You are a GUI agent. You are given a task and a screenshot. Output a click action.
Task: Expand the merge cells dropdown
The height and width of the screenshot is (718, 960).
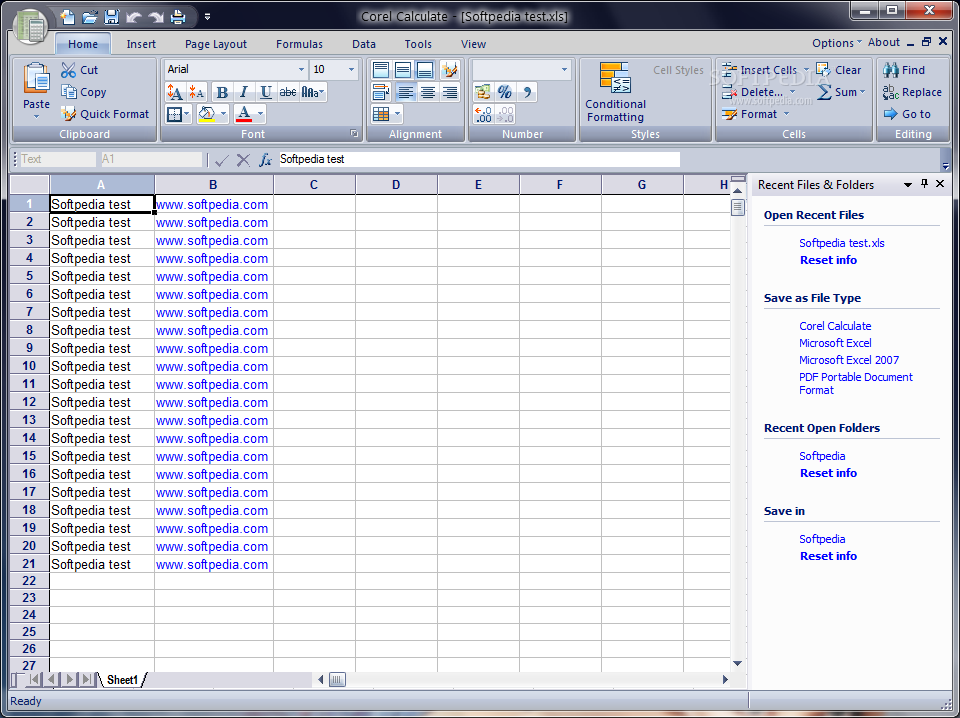pyautogui.click(x=397, y=114)
